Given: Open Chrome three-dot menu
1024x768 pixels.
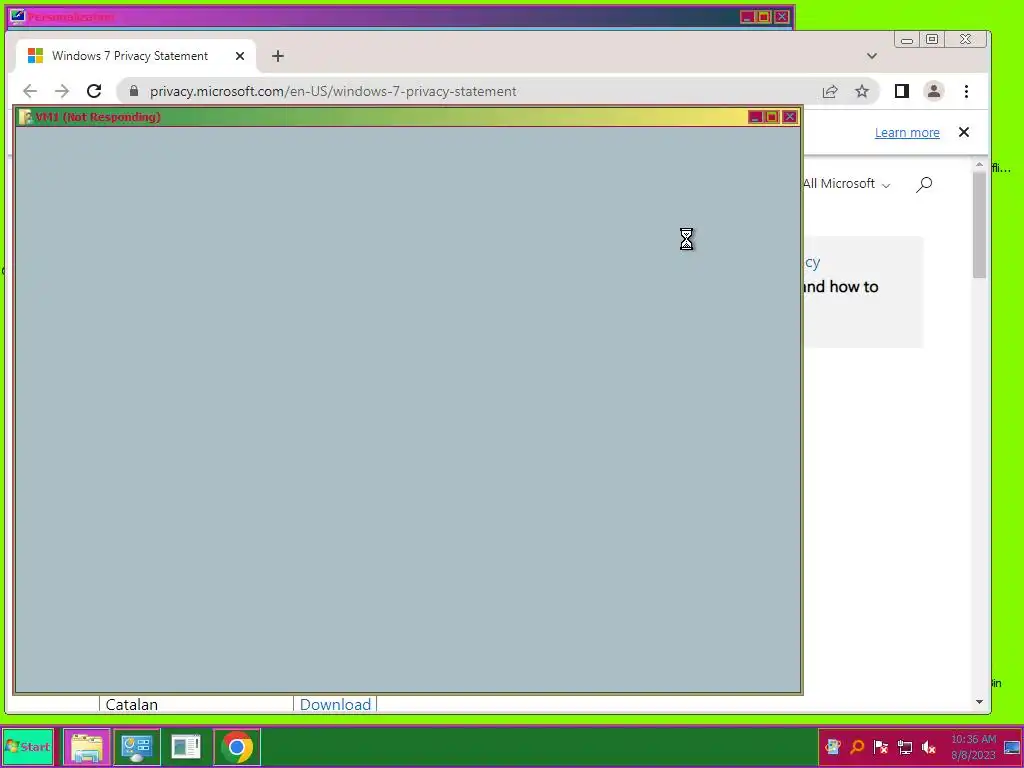Looking at the screenshot, I should (x=966, y=91).
